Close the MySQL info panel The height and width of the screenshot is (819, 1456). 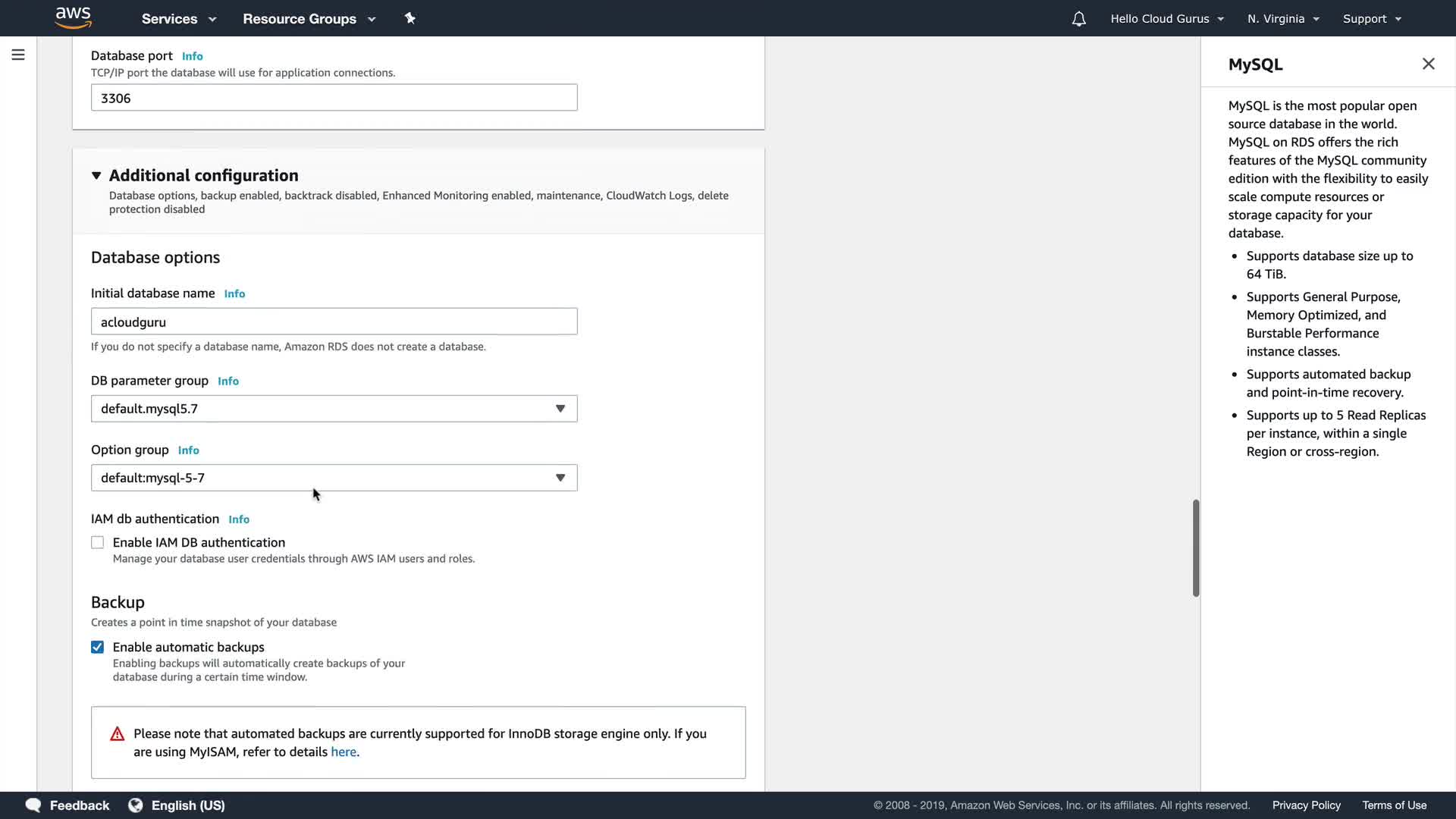tap(1428, 64)
